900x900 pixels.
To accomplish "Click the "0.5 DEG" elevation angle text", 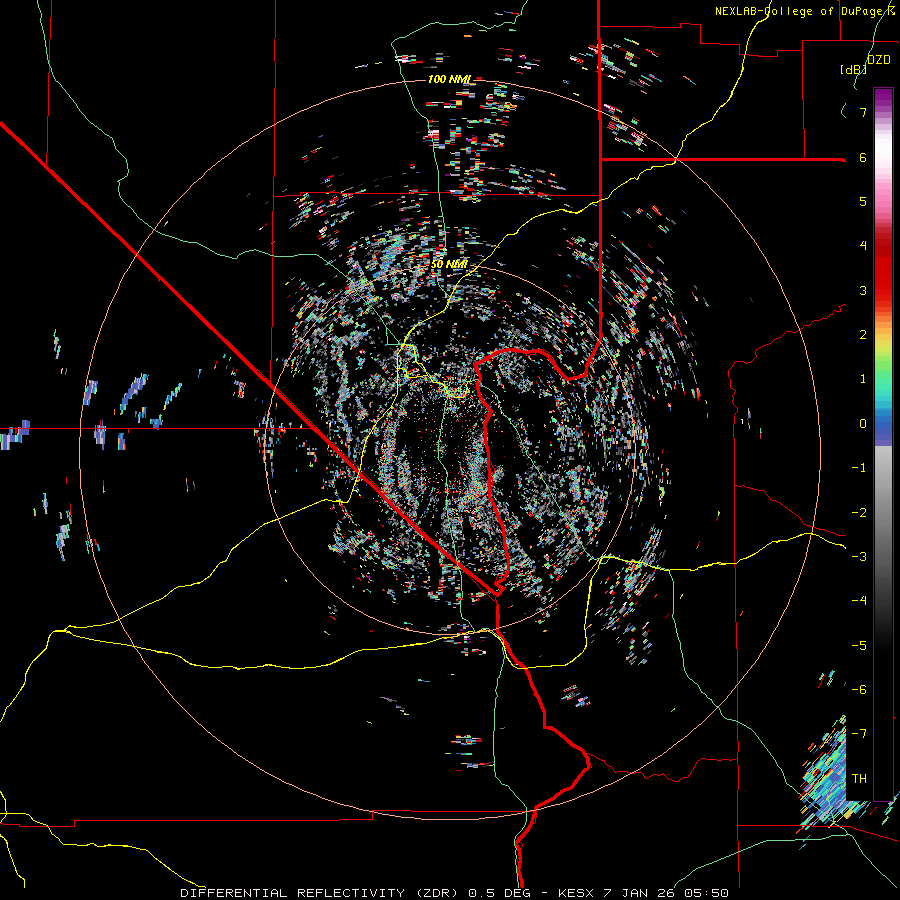I will click(x=501, y=893).
